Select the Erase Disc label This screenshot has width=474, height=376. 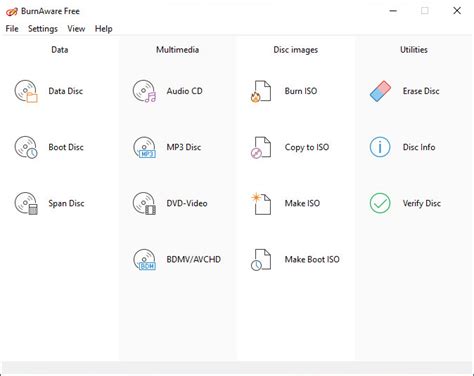point(421,91)
